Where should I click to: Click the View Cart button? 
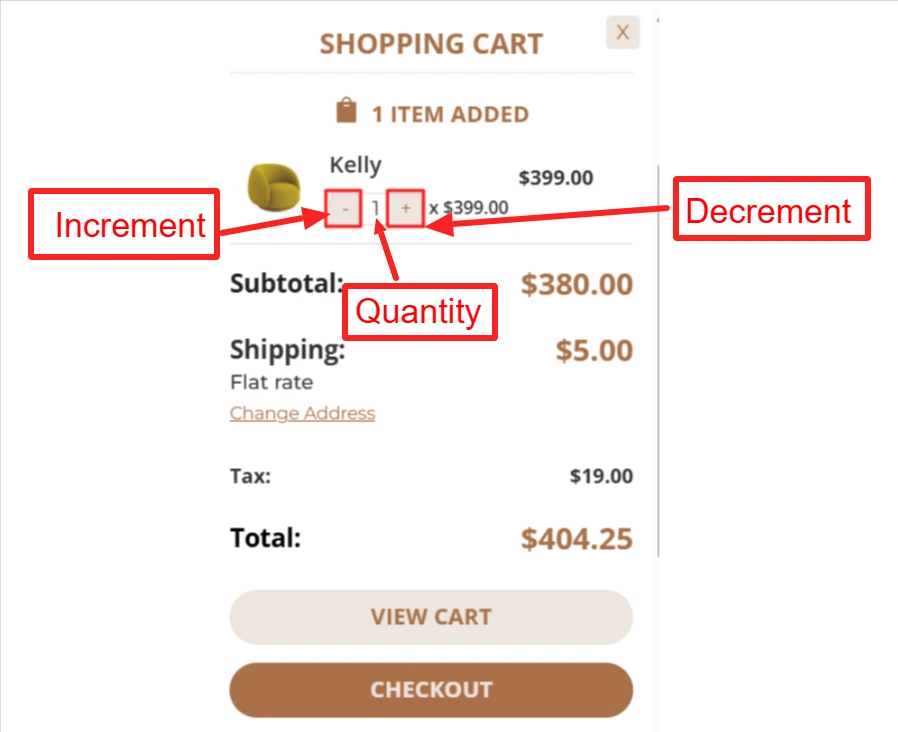click(431, 617)
